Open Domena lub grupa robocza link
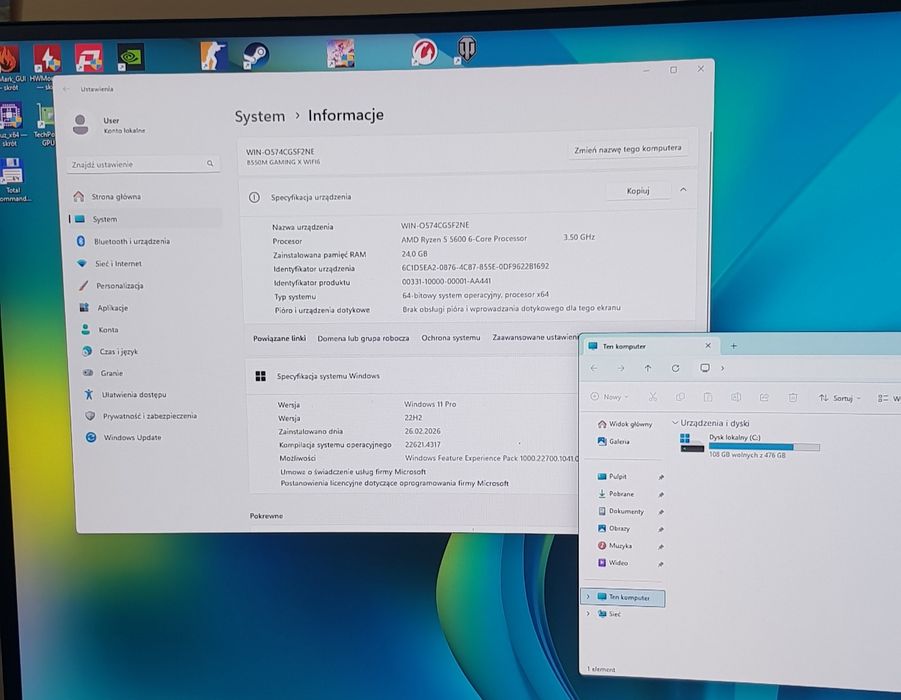 [363, 339]
